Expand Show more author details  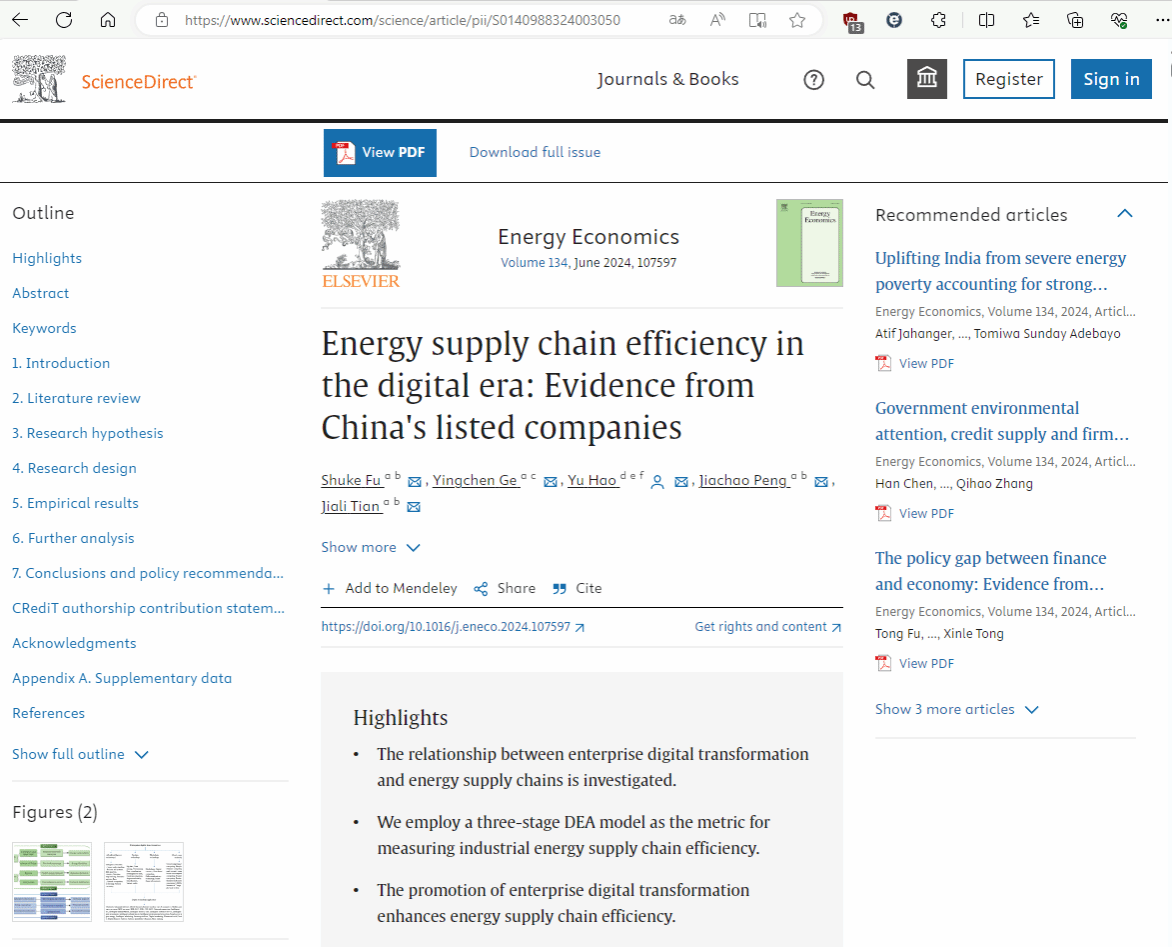[x=370, y=548]
